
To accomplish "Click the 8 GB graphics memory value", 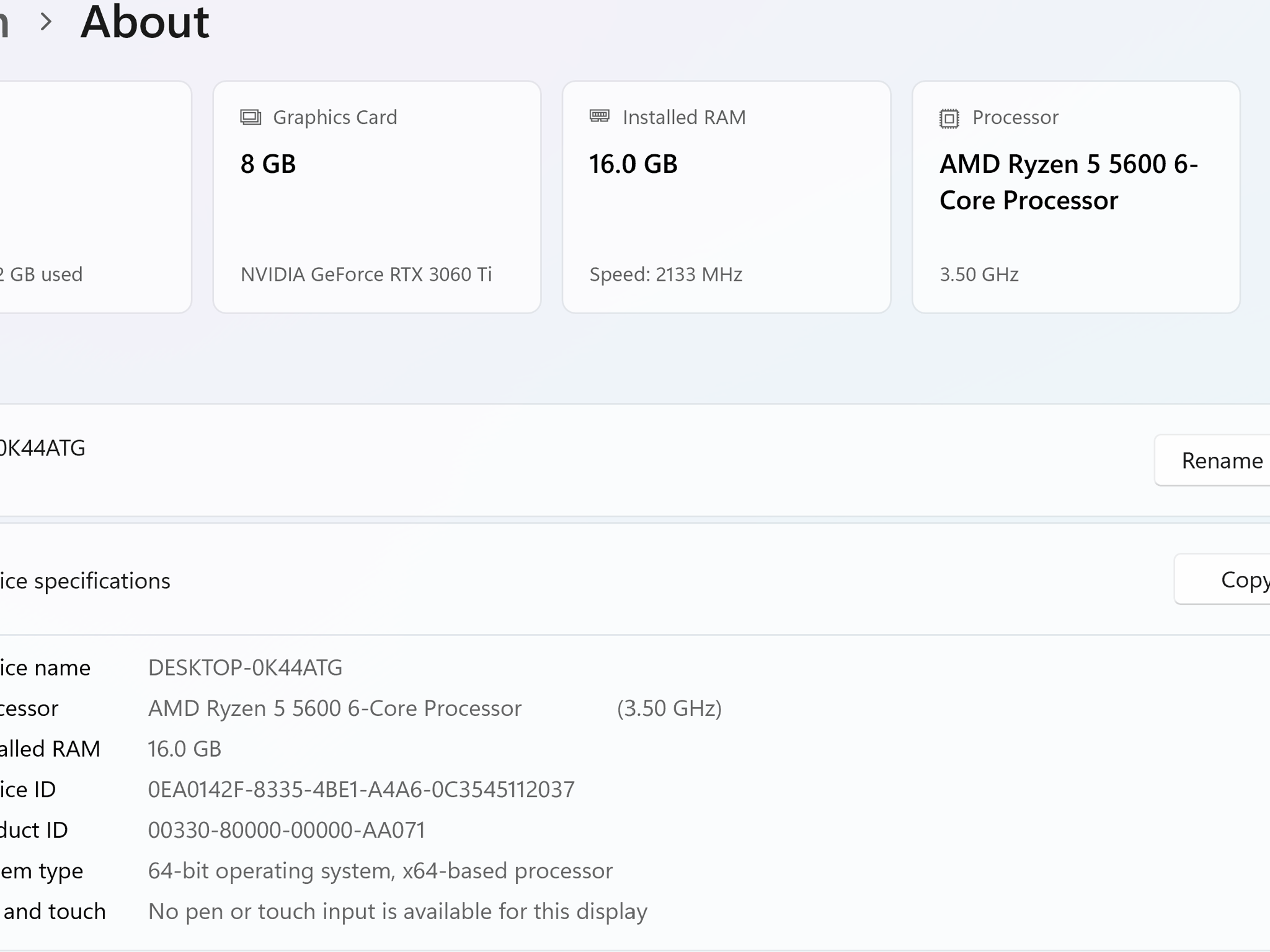I will point(268,164).
